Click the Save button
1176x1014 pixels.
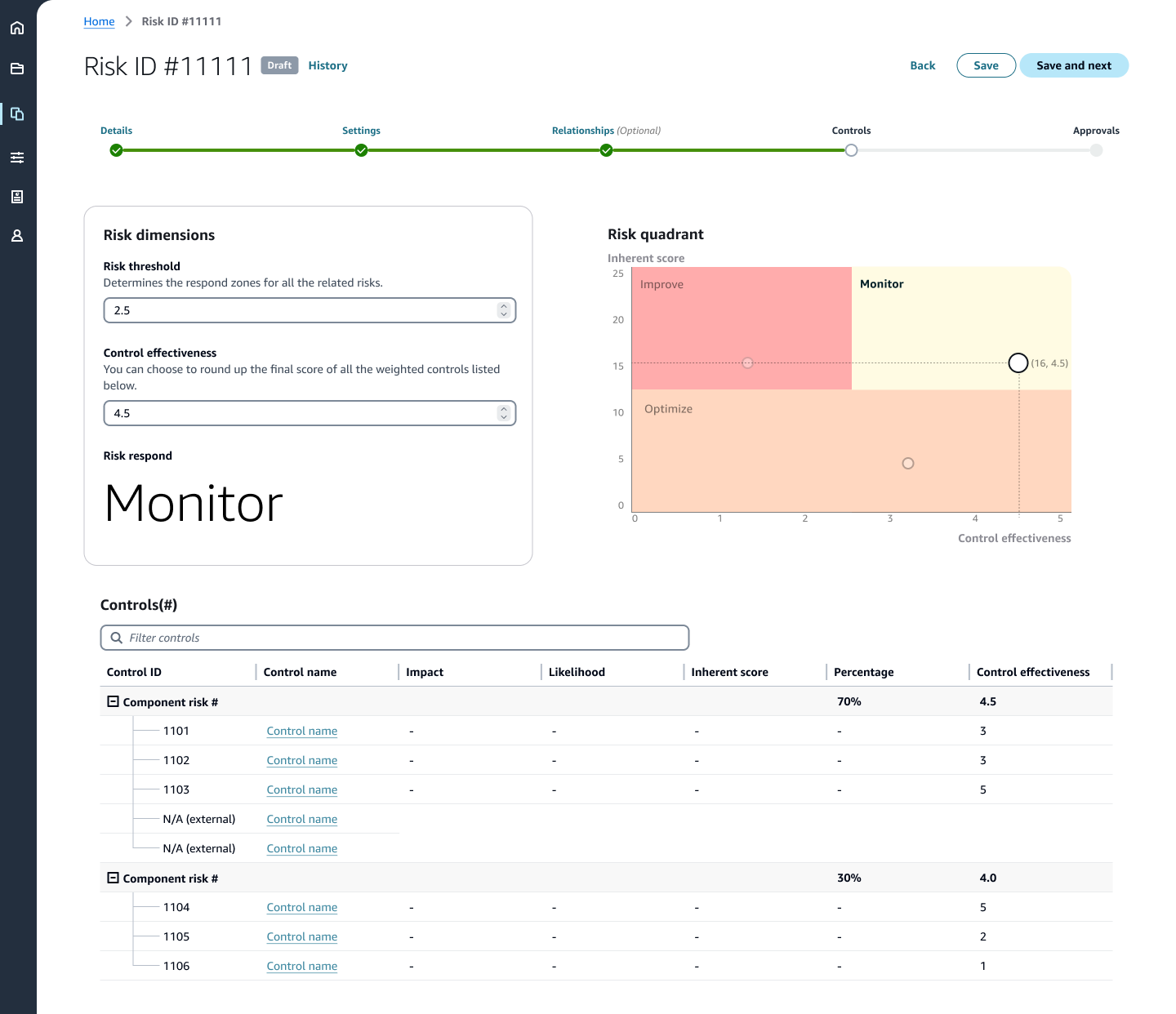click(x=986, y=65)
